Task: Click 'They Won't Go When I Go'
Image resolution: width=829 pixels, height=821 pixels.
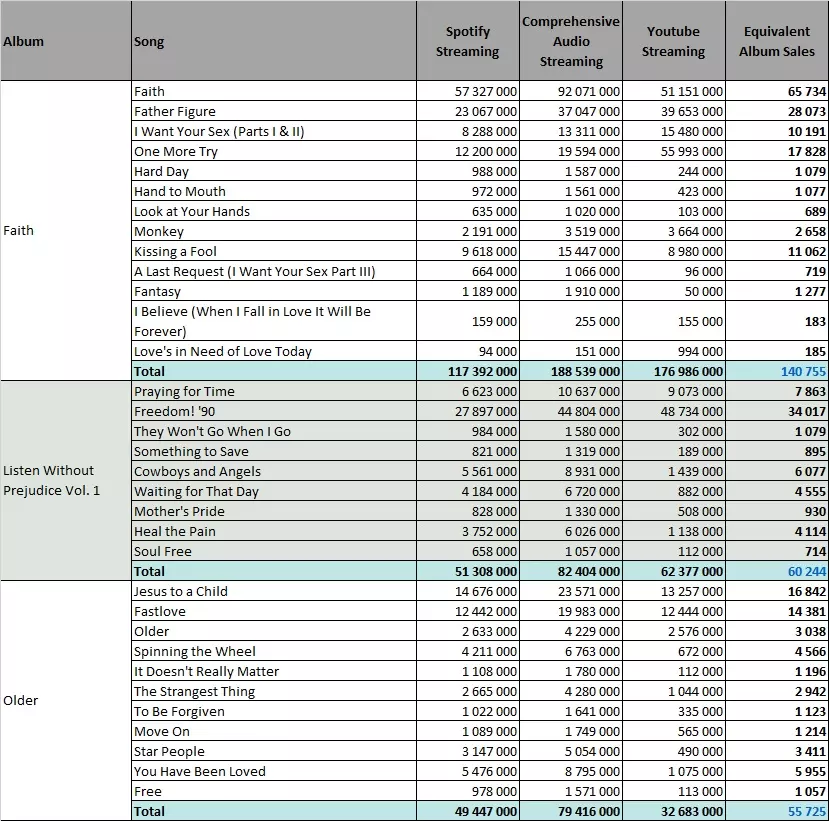Action: (x=274, y=431)
